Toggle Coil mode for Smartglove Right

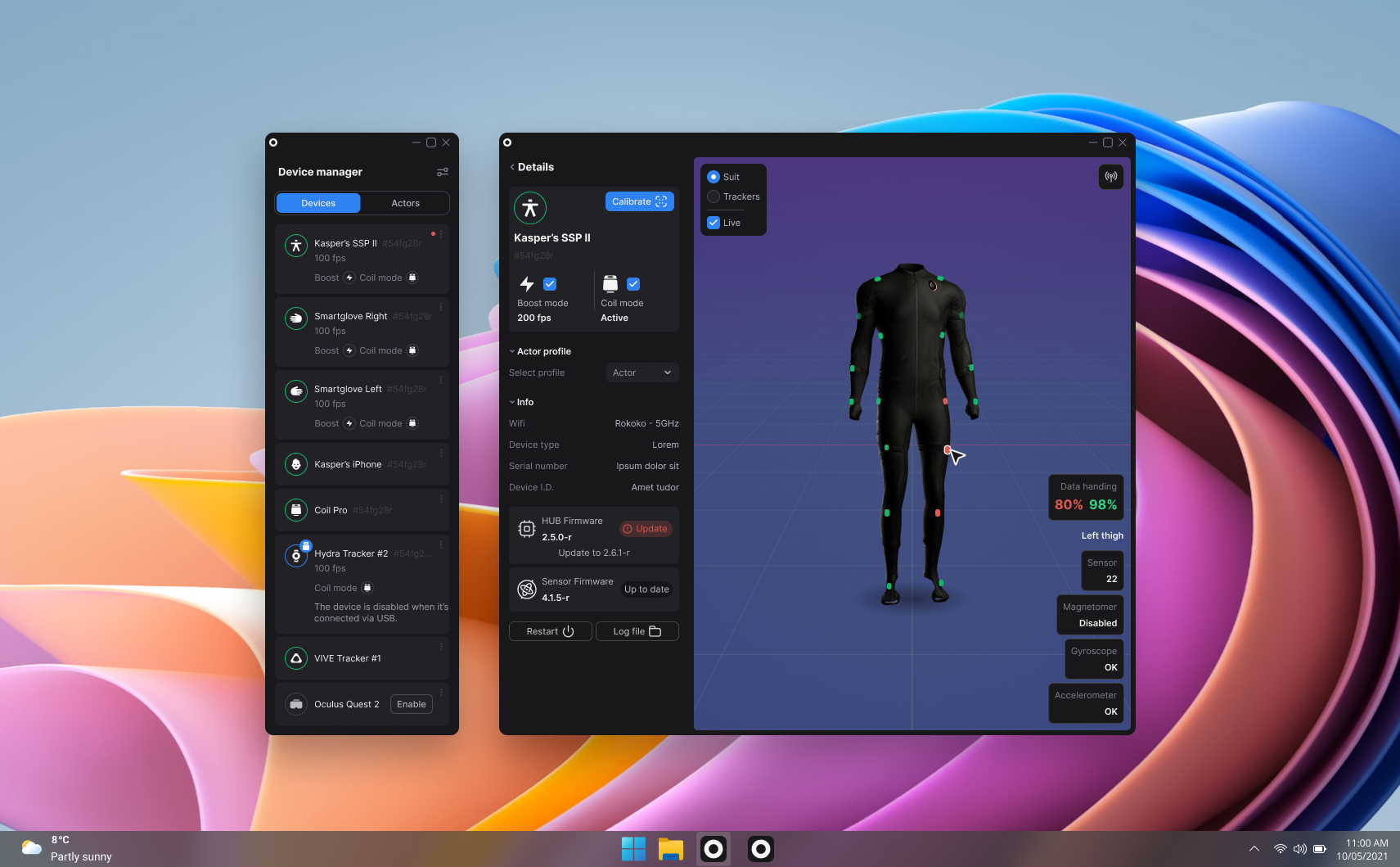[412, 350]
